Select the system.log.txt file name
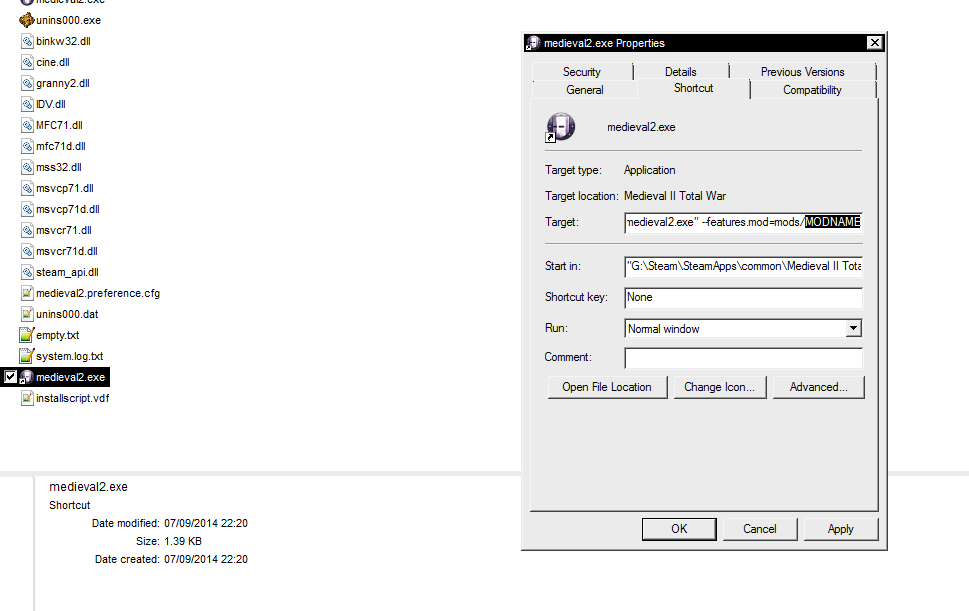 click(69, 356)
